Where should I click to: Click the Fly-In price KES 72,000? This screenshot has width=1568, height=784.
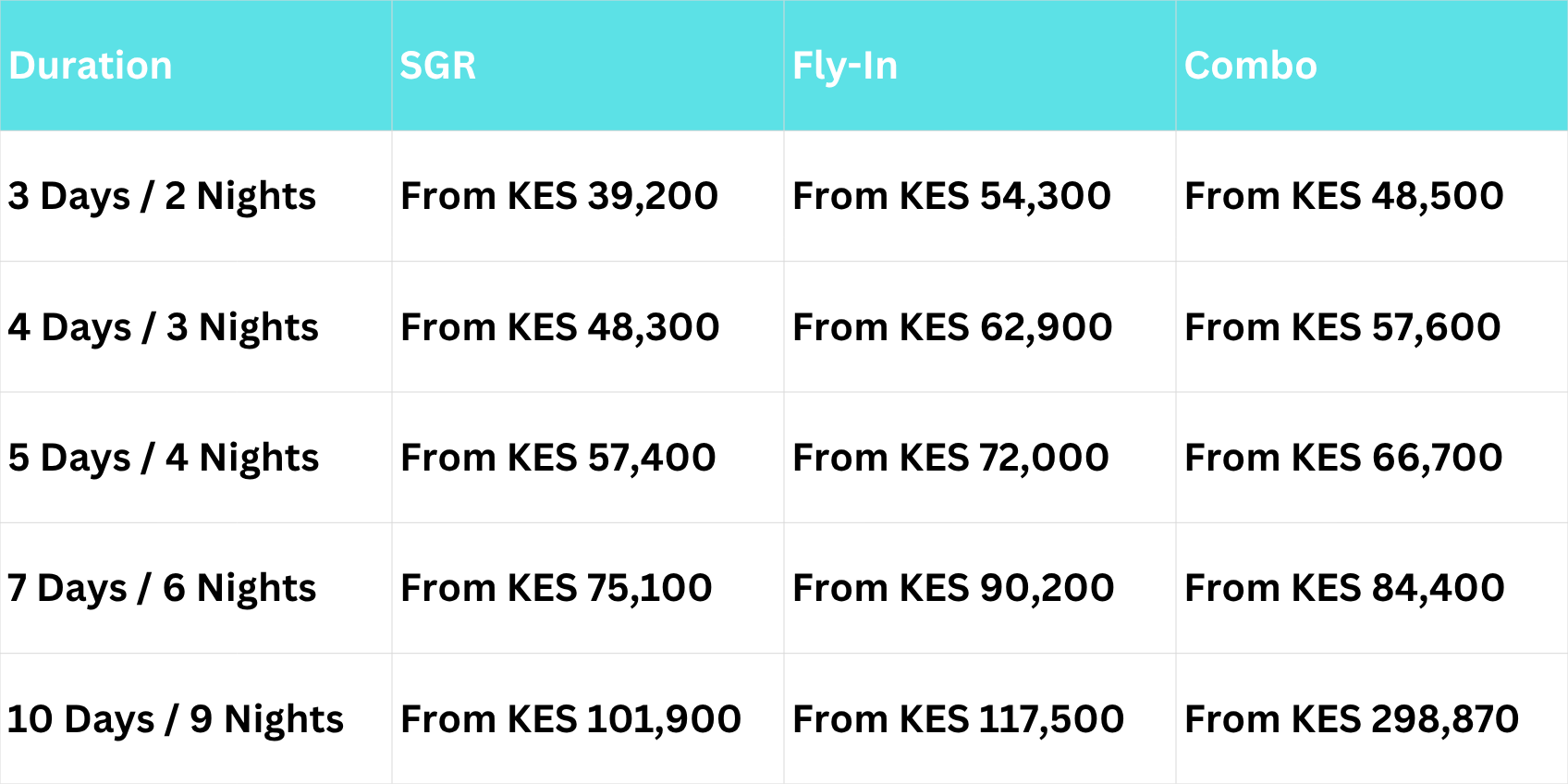coord(950,458)
